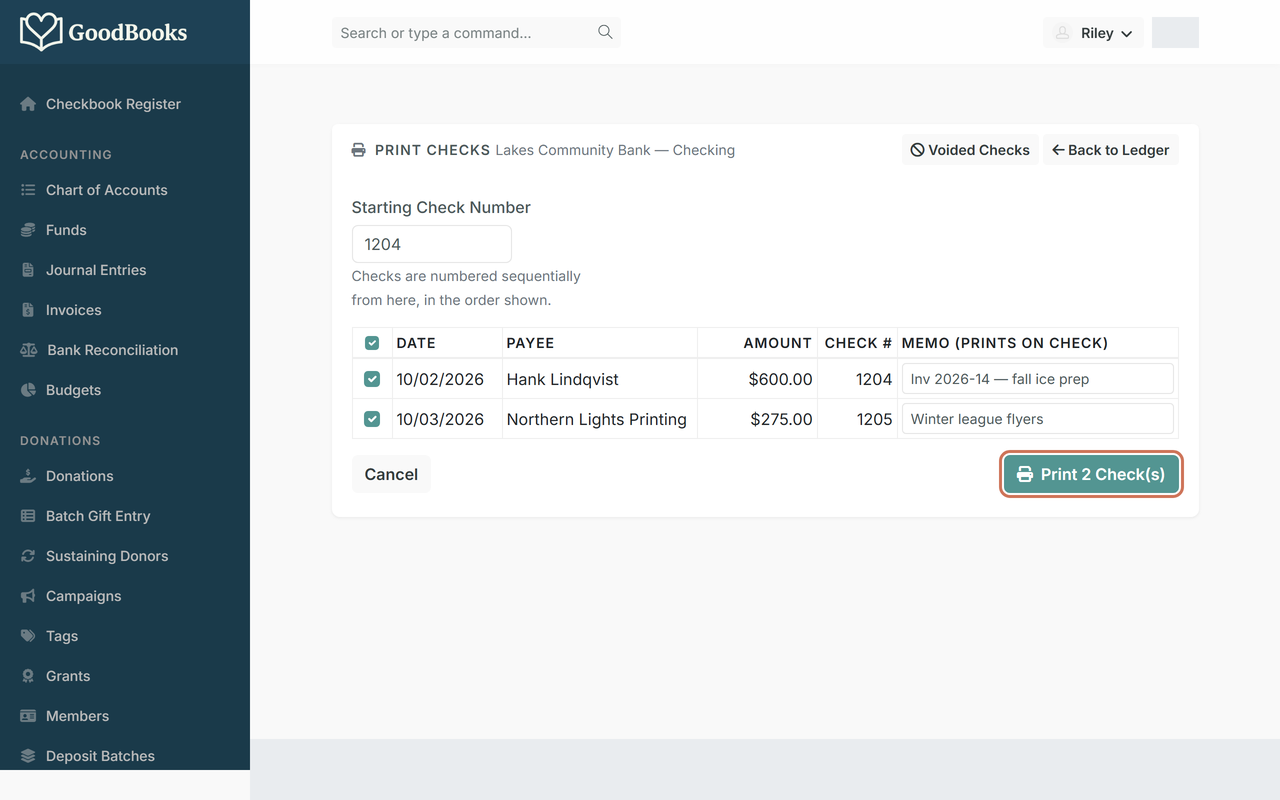Click the Chart of Accounts list icon

click(28, 190)
